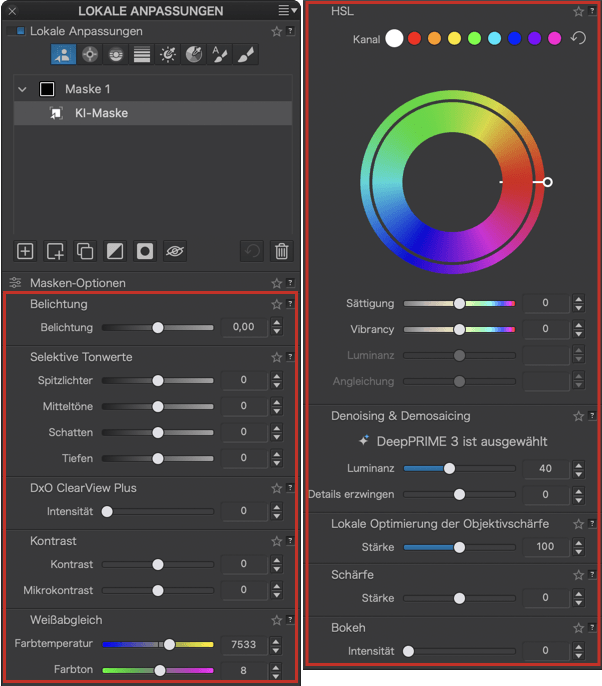Click the Details erzwingen value field

(x=546, y=494)
